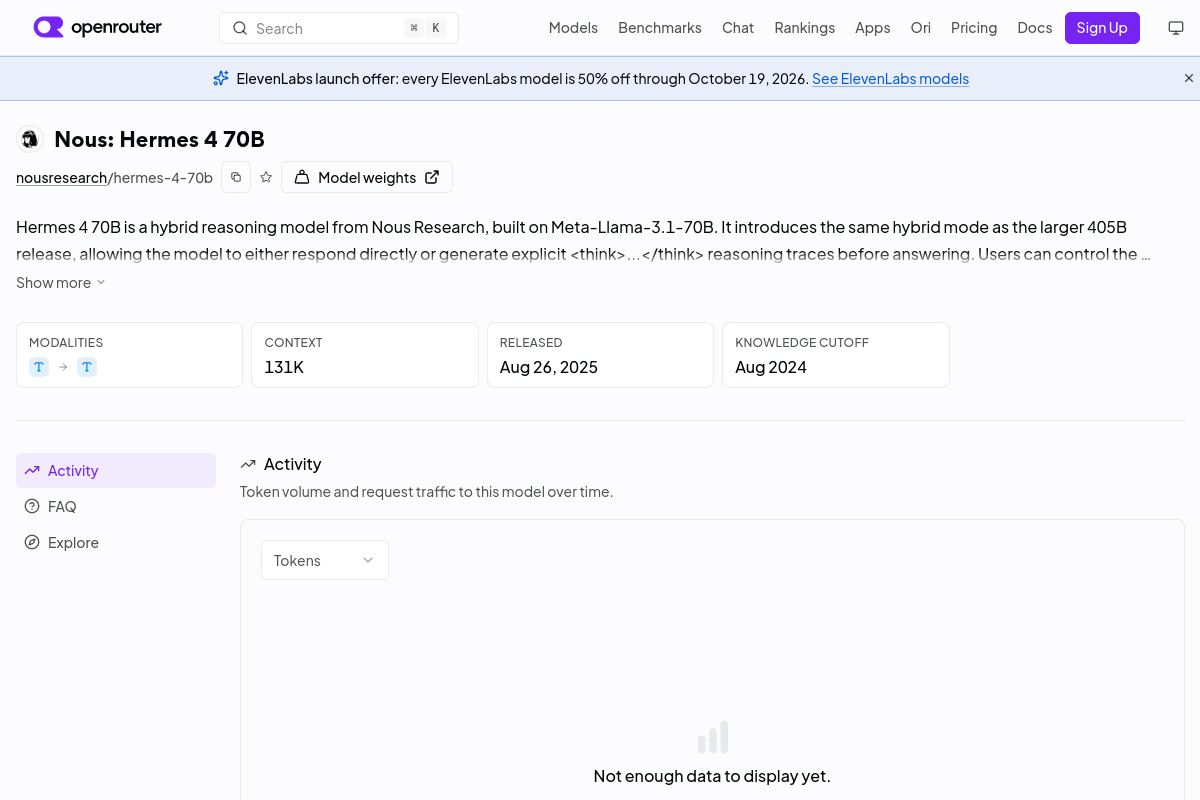Open the Models nav item

click(x=573, y=28)
